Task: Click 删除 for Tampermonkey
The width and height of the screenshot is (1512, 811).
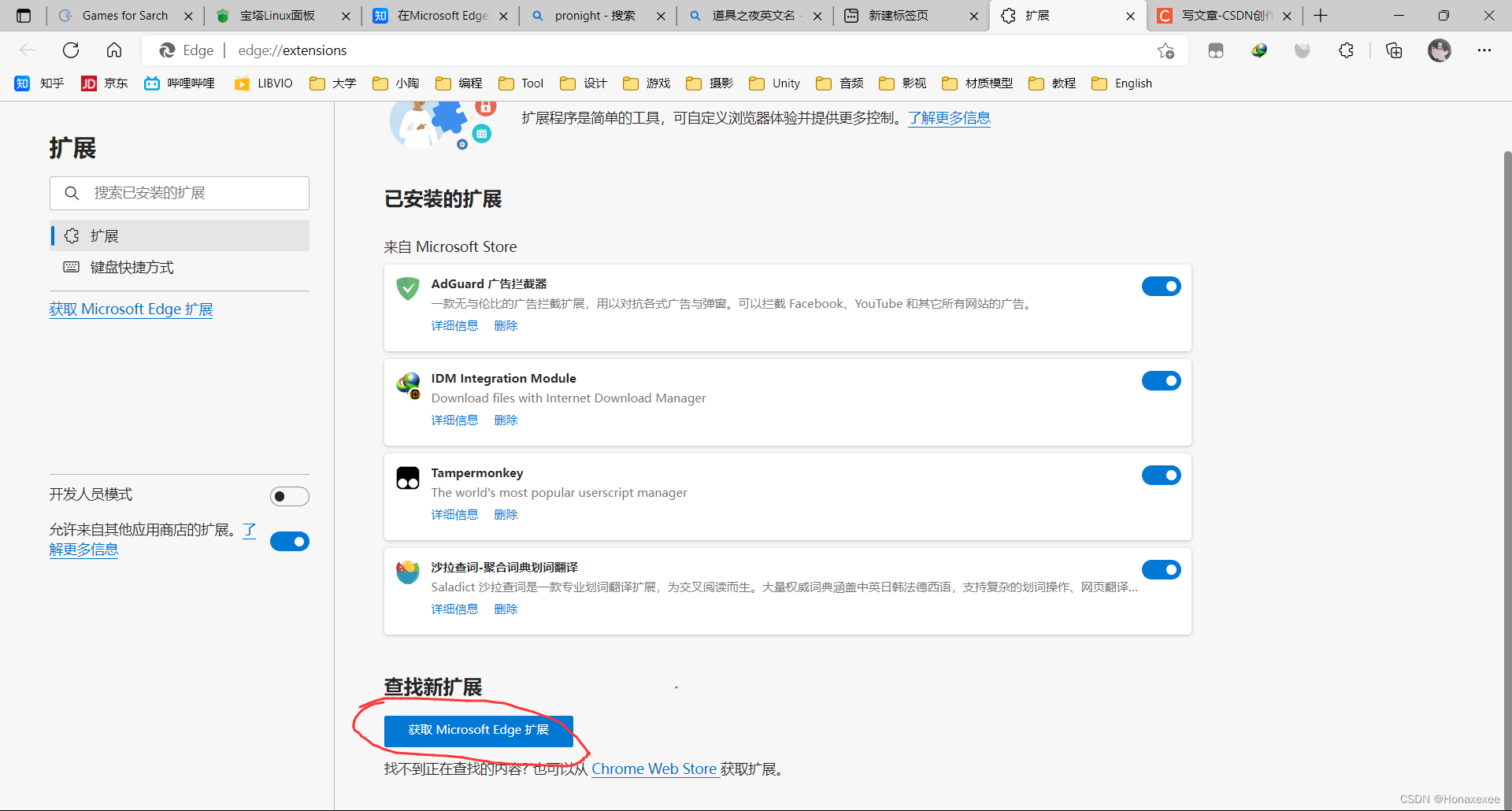Action: coord(506,515)
